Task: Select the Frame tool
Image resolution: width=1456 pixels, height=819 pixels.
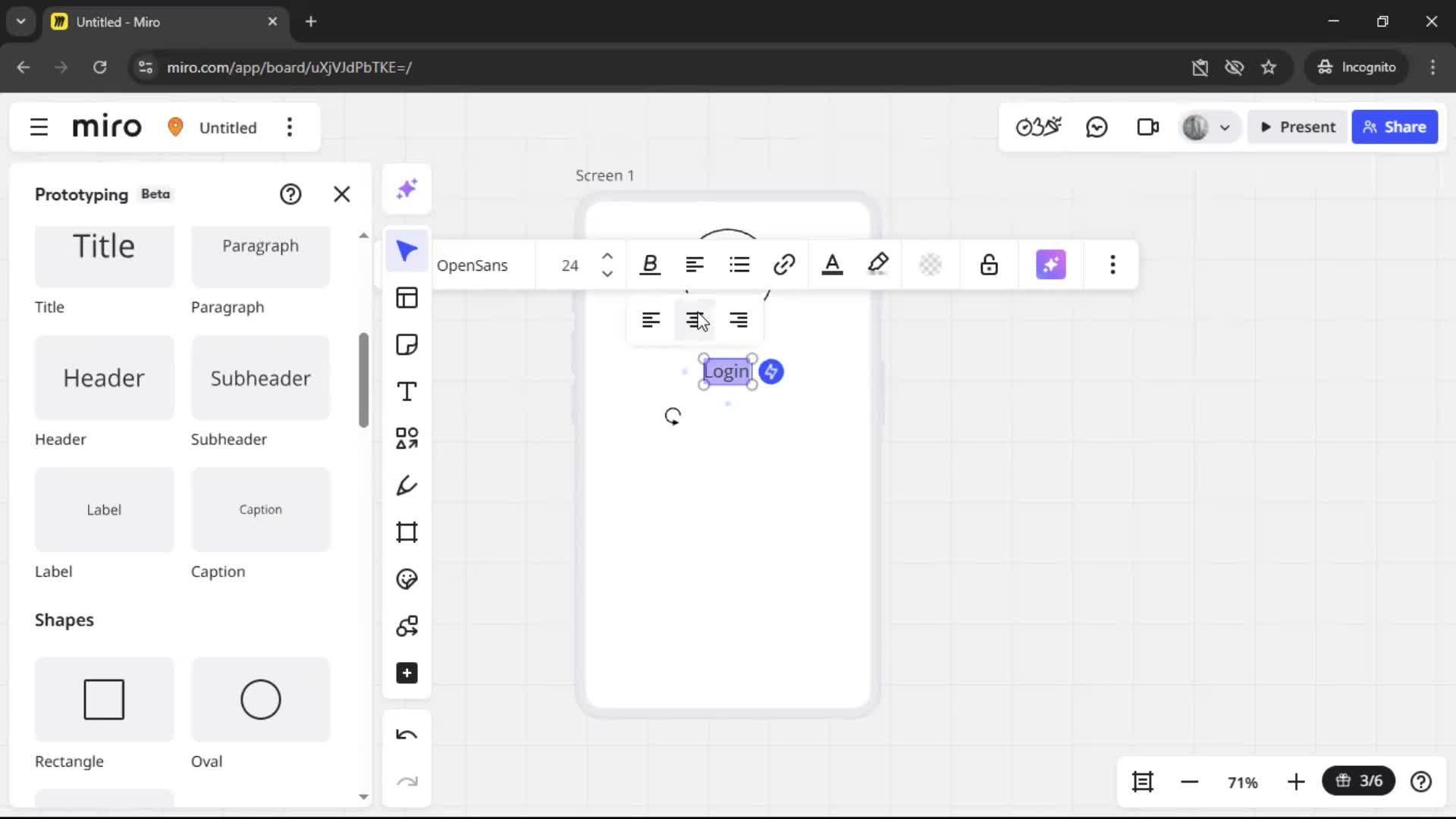Action: pyautogui.click(x=407, y=532)
